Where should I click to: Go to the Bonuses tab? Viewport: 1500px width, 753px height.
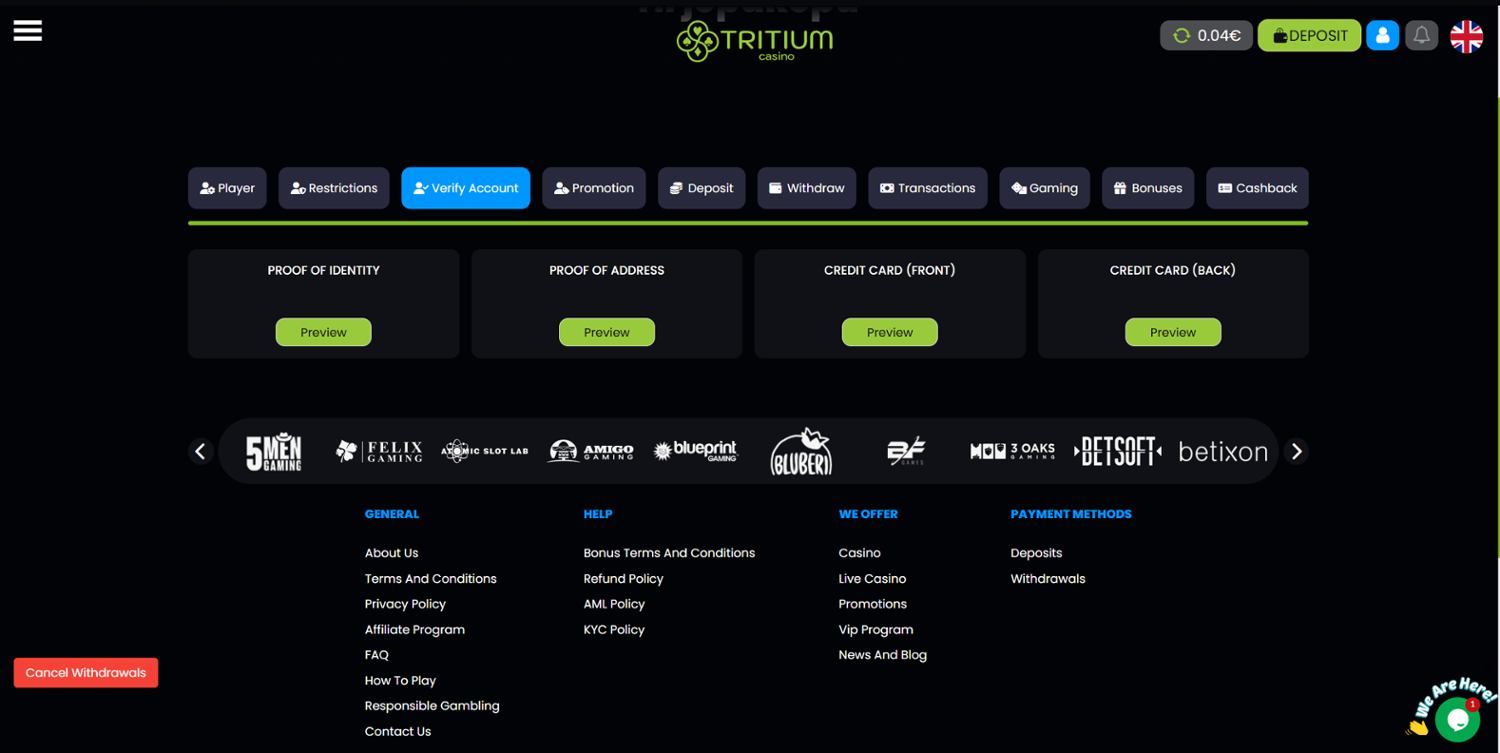click(x=1147, y=188)
